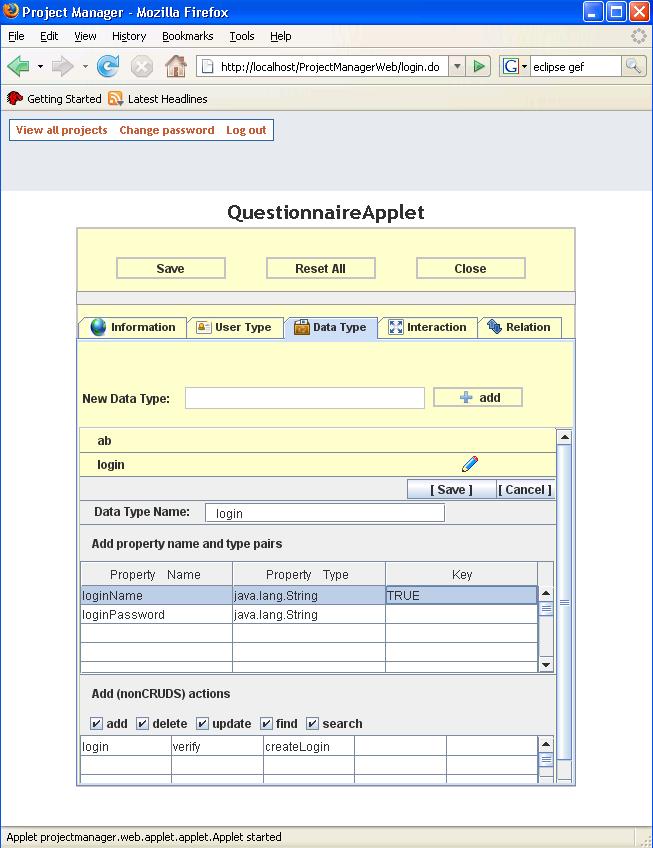653x848 pixels.
Task: Click the [ Save ] data type button
Action: click(451, 489)
